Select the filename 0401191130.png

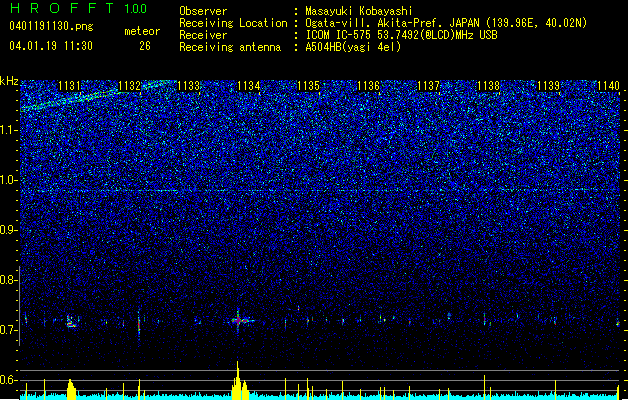51,26
